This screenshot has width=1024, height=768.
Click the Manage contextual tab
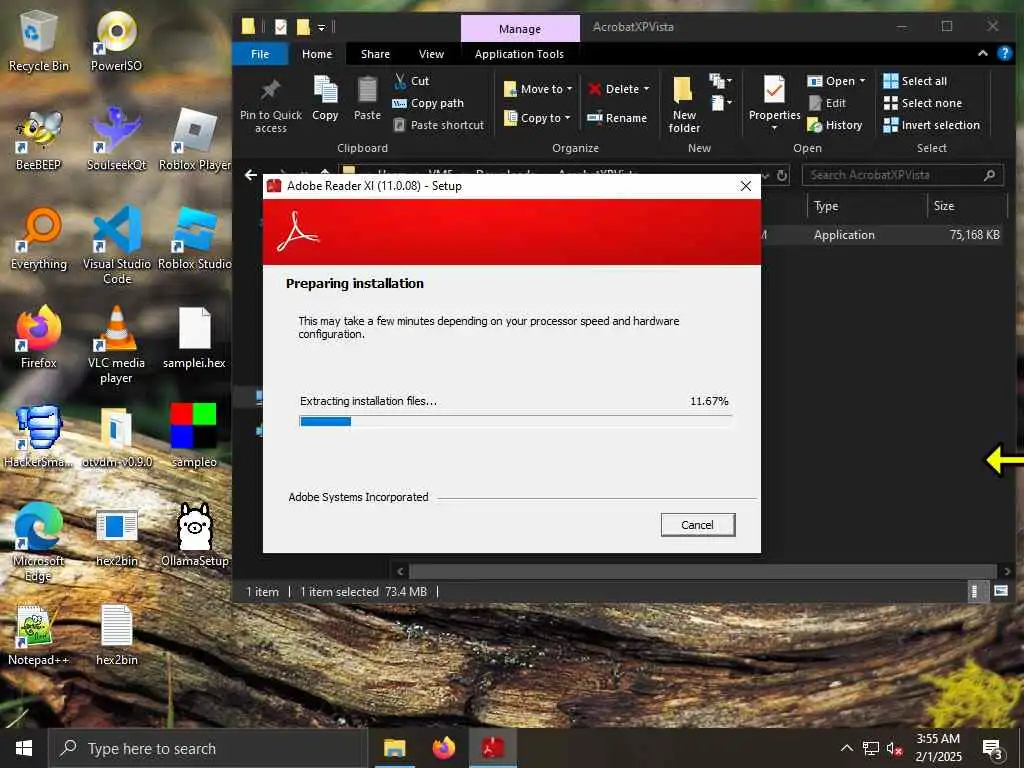coord(520,29)
